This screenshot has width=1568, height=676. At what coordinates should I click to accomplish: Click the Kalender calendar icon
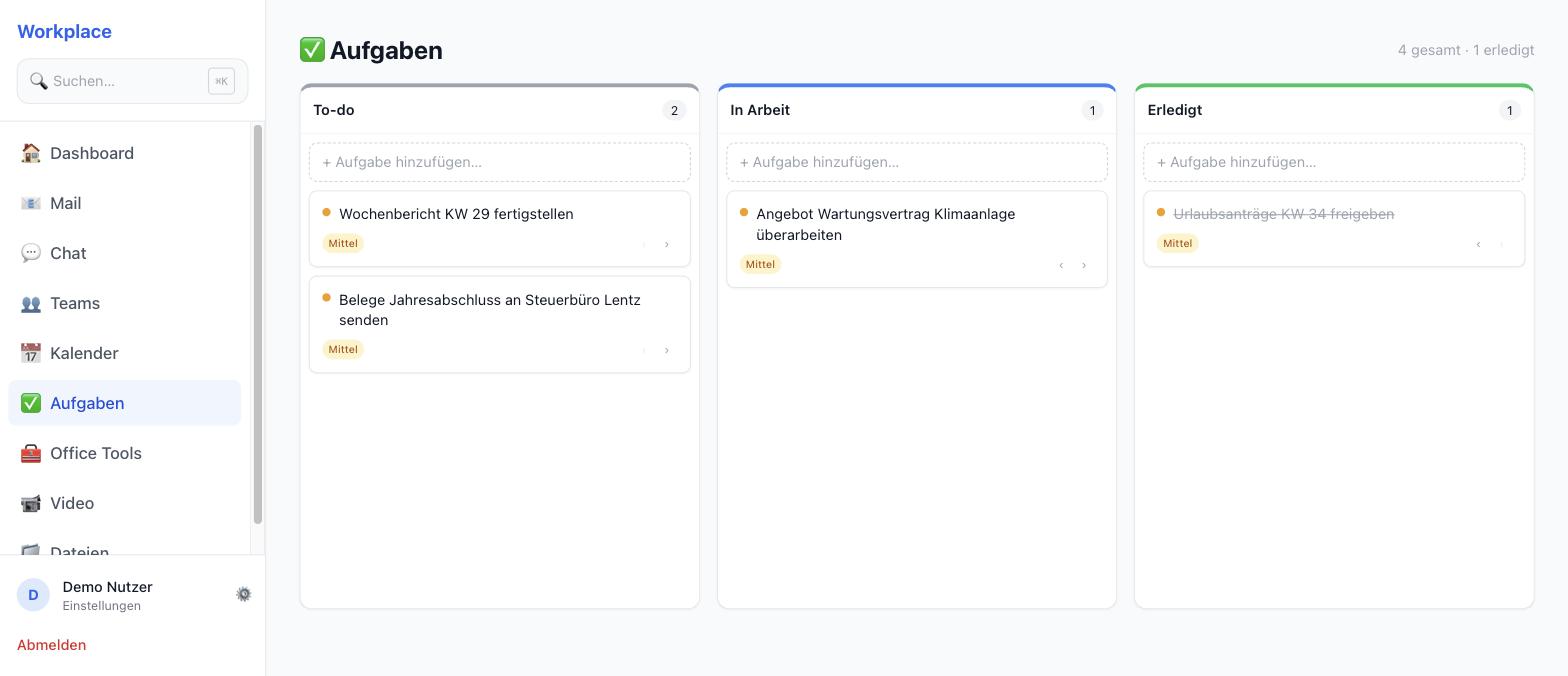click(31, 353)
